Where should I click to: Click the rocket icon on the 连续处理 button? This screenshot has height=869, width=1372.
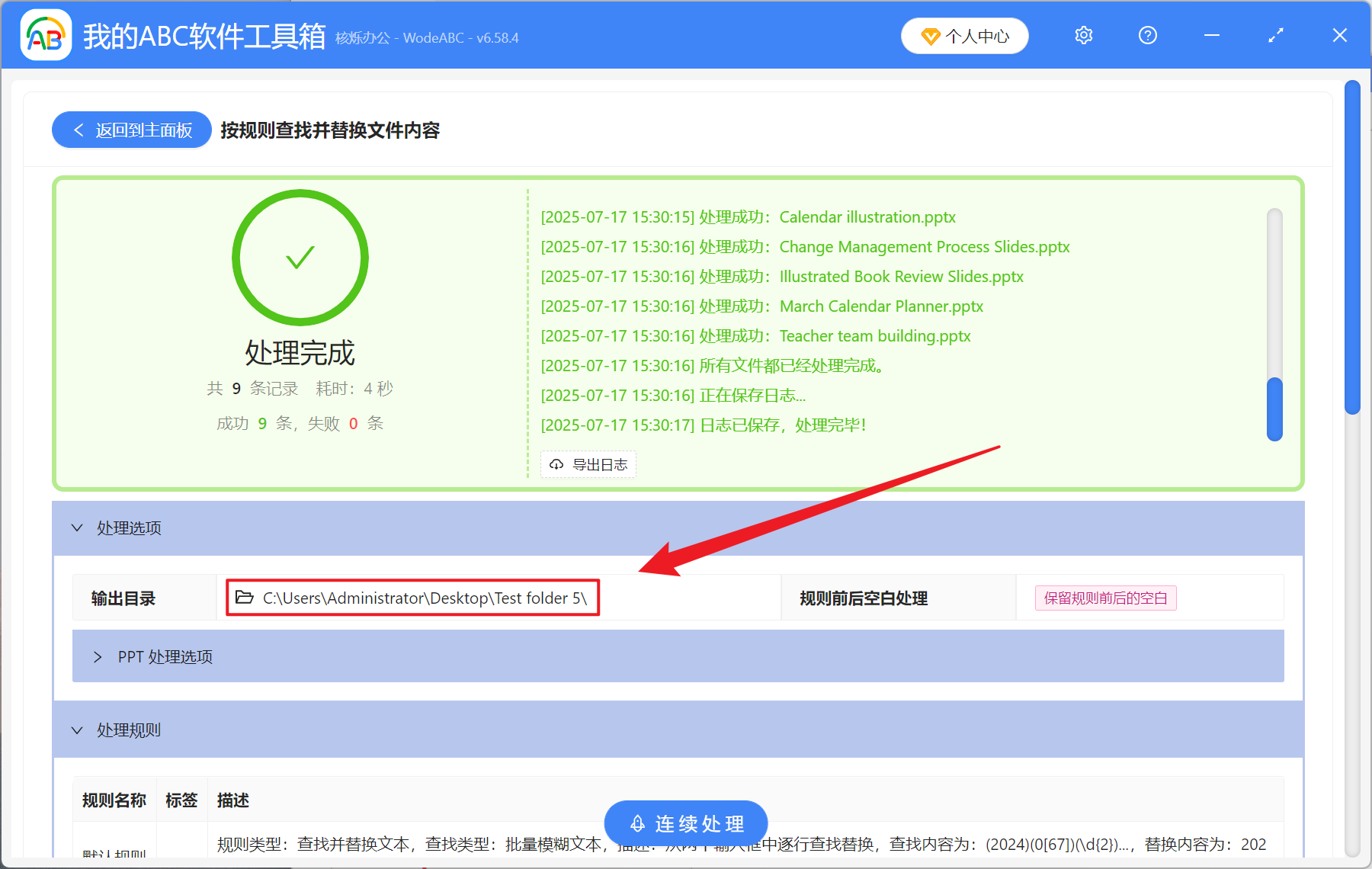(638, 823)
